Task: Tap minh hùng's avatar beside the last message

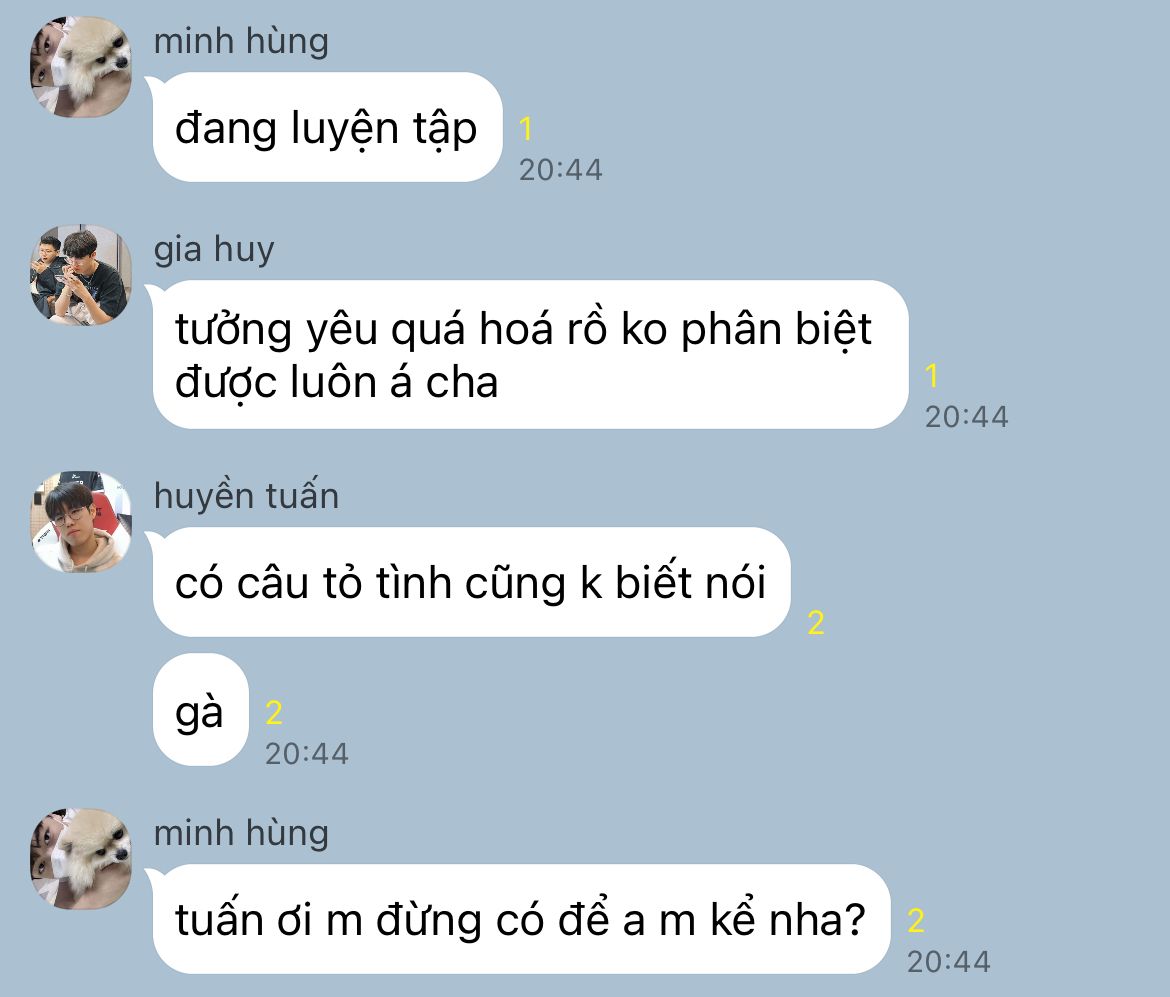Action: coord(81,859)
